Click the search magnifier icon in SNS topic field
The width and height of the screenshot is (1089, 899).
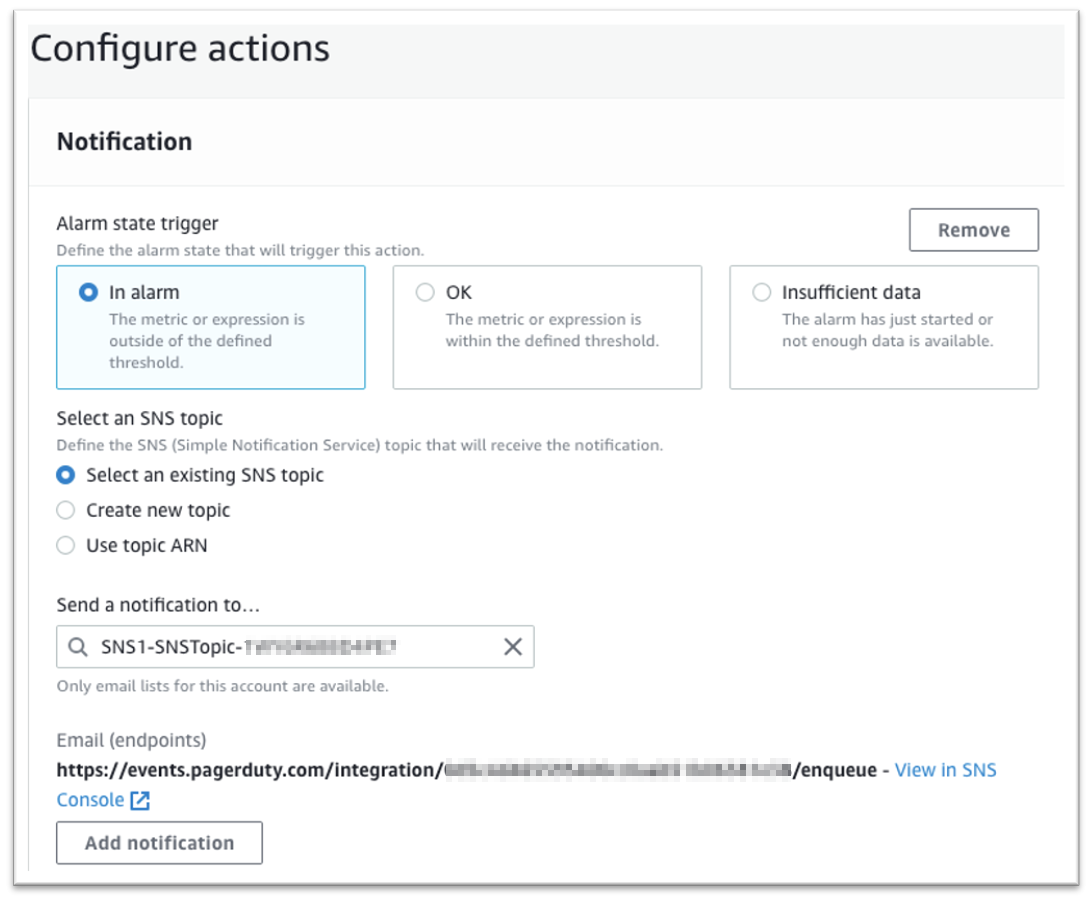(x=78, y=647)
